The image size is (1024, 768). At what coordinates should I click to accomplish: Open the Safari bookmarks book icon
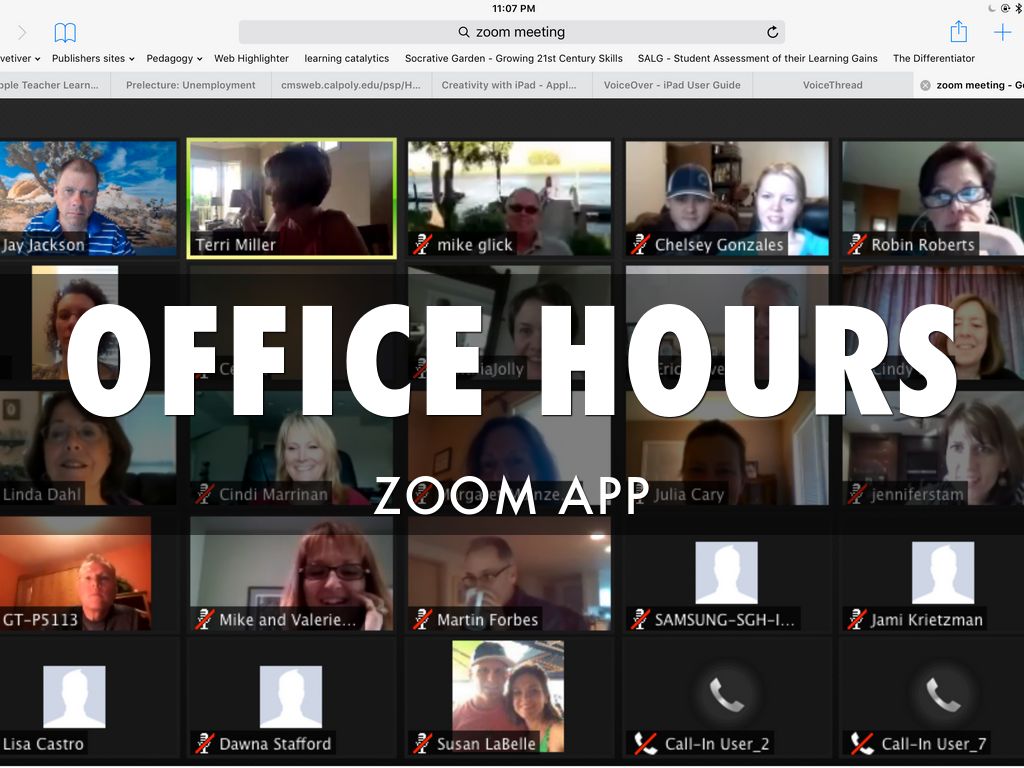(x=65, y=33)
